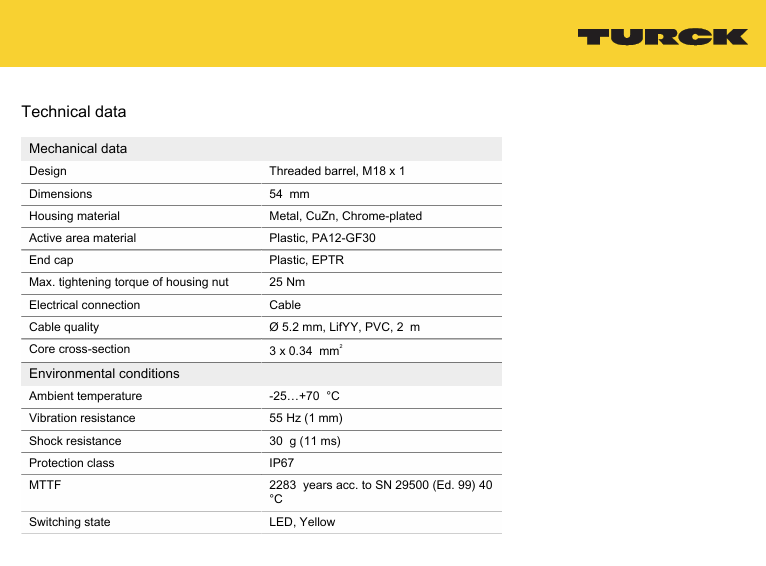Click the Vibration resistance label
Image resolution: width=766 pixels, height=566 pixels.
pos(82,418)
